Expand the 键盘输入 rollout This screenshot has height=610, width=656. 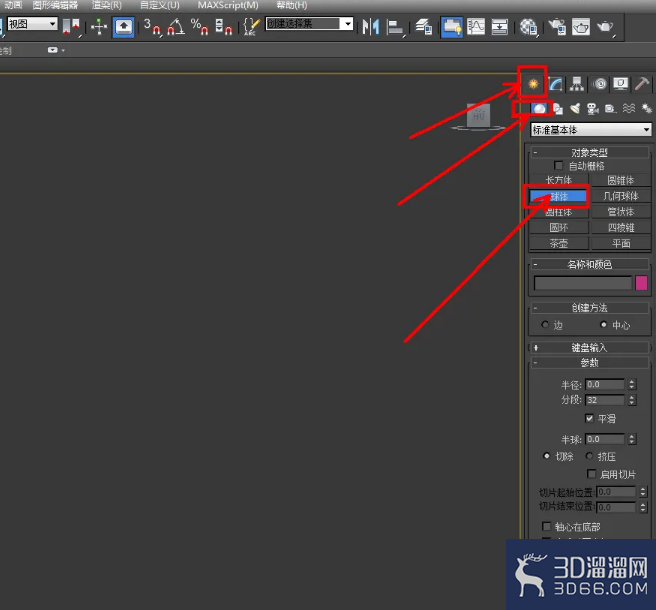589,348
